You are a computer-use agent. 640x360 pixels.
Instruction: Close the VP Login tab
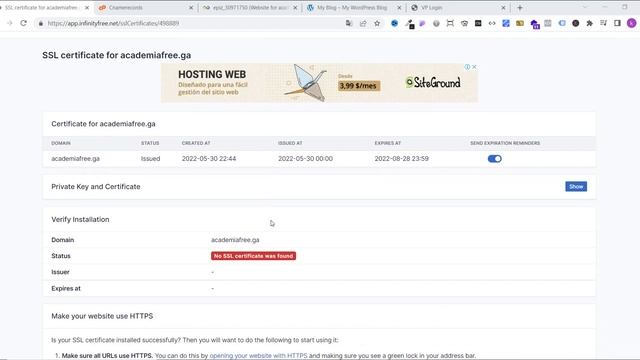pyautogui.click(x=503, y=8)
